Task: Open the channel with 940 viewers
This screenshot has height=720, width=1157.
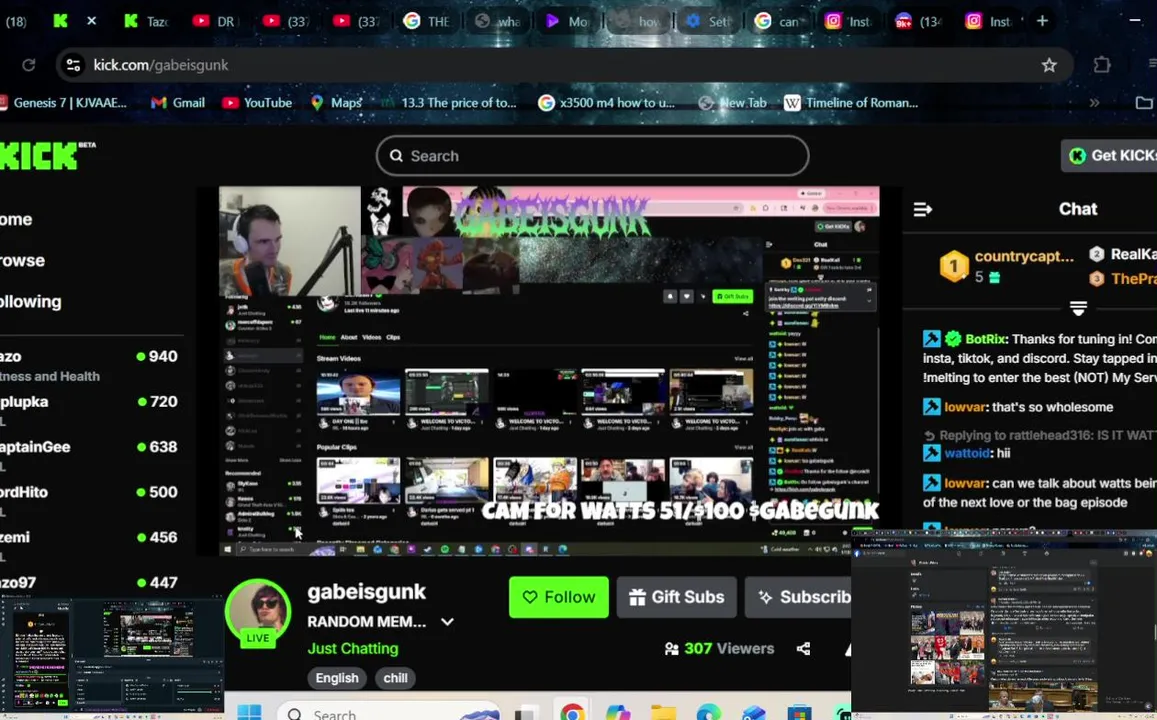Action: [89, 365]
